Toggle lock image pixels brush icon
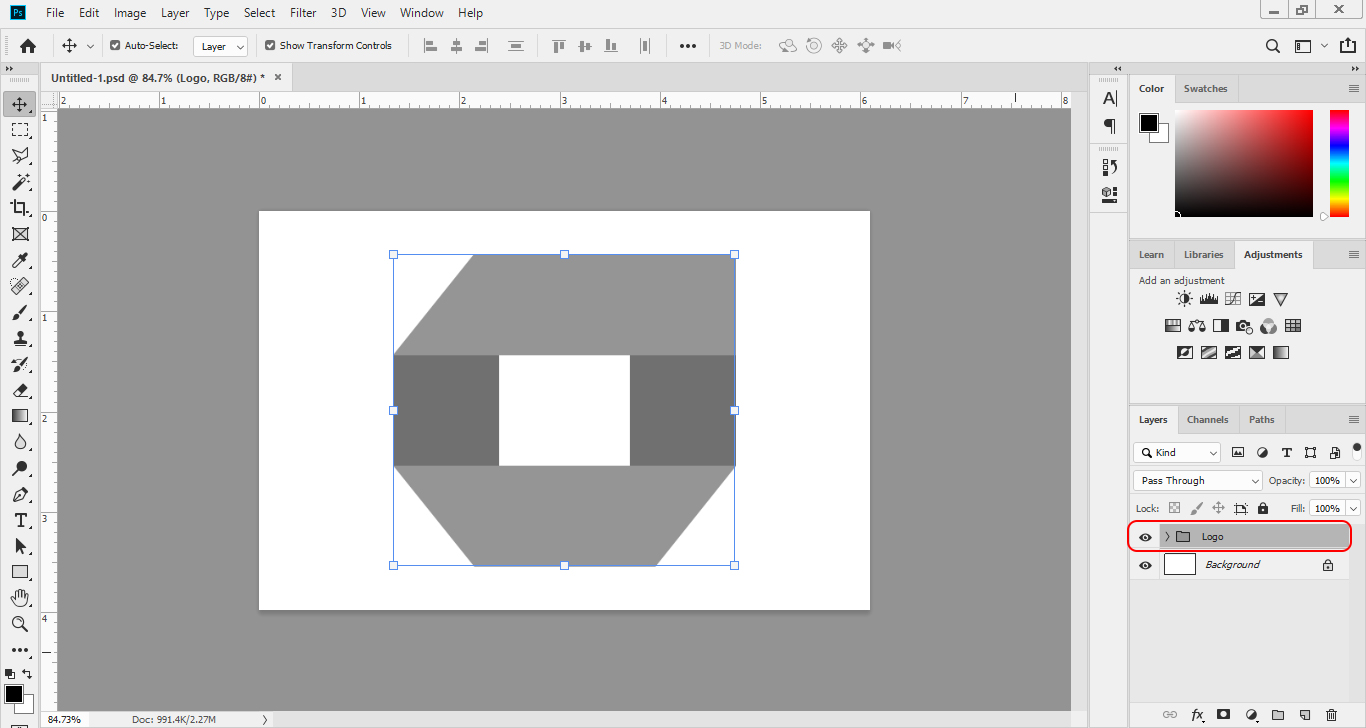 [x=1196, y=508]
